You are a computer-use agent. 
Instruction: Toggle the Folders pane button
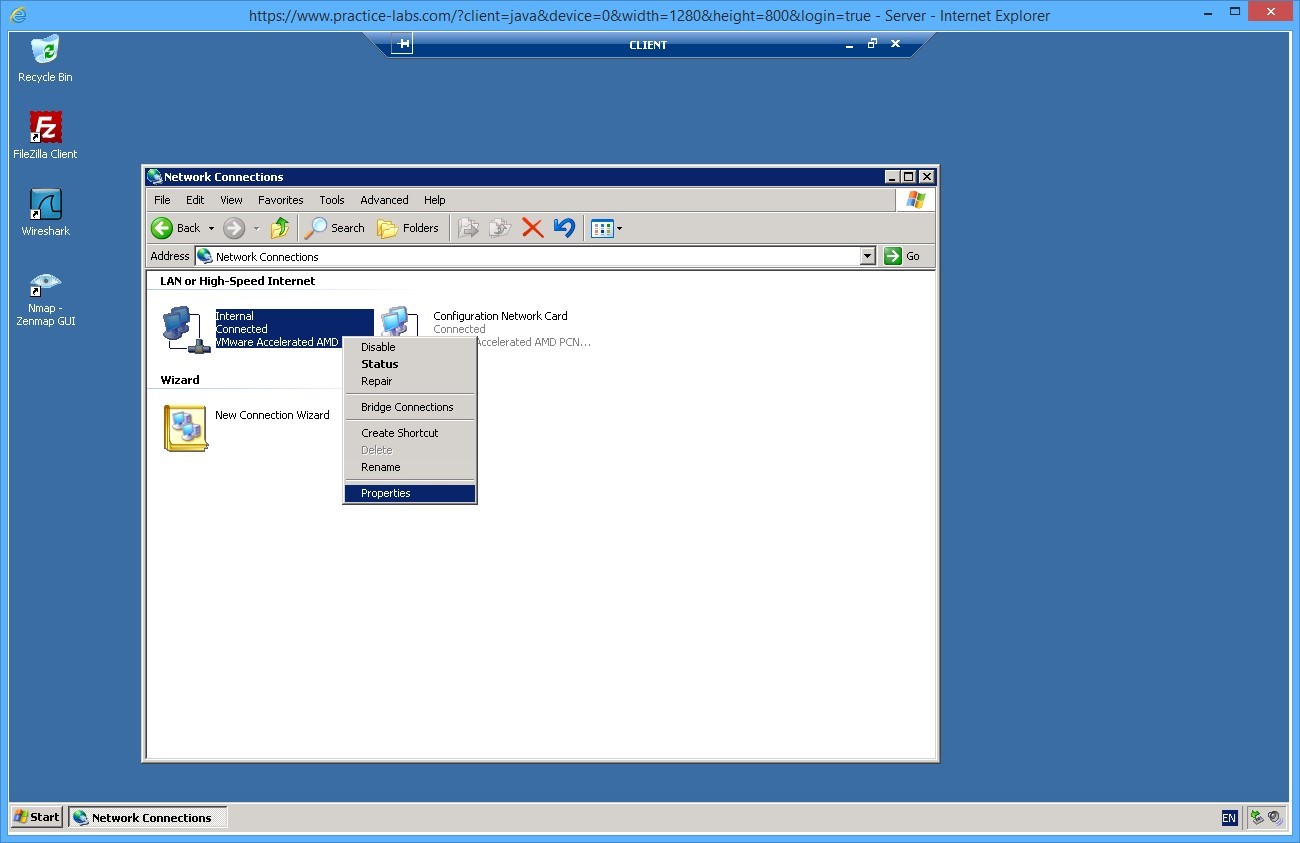(408, 228)
